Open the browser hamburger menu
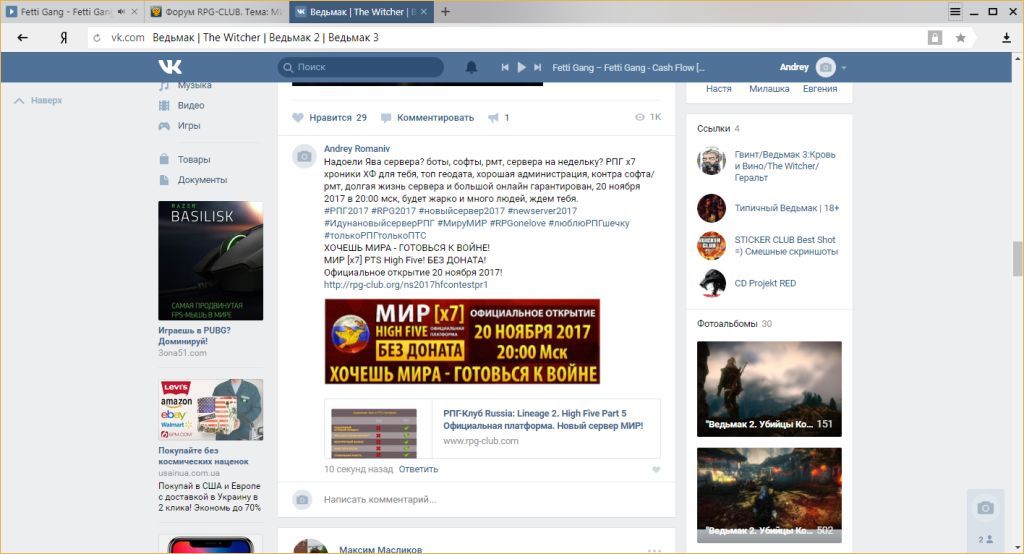Viewport: 1024px width, 554px height. [955, 12]
